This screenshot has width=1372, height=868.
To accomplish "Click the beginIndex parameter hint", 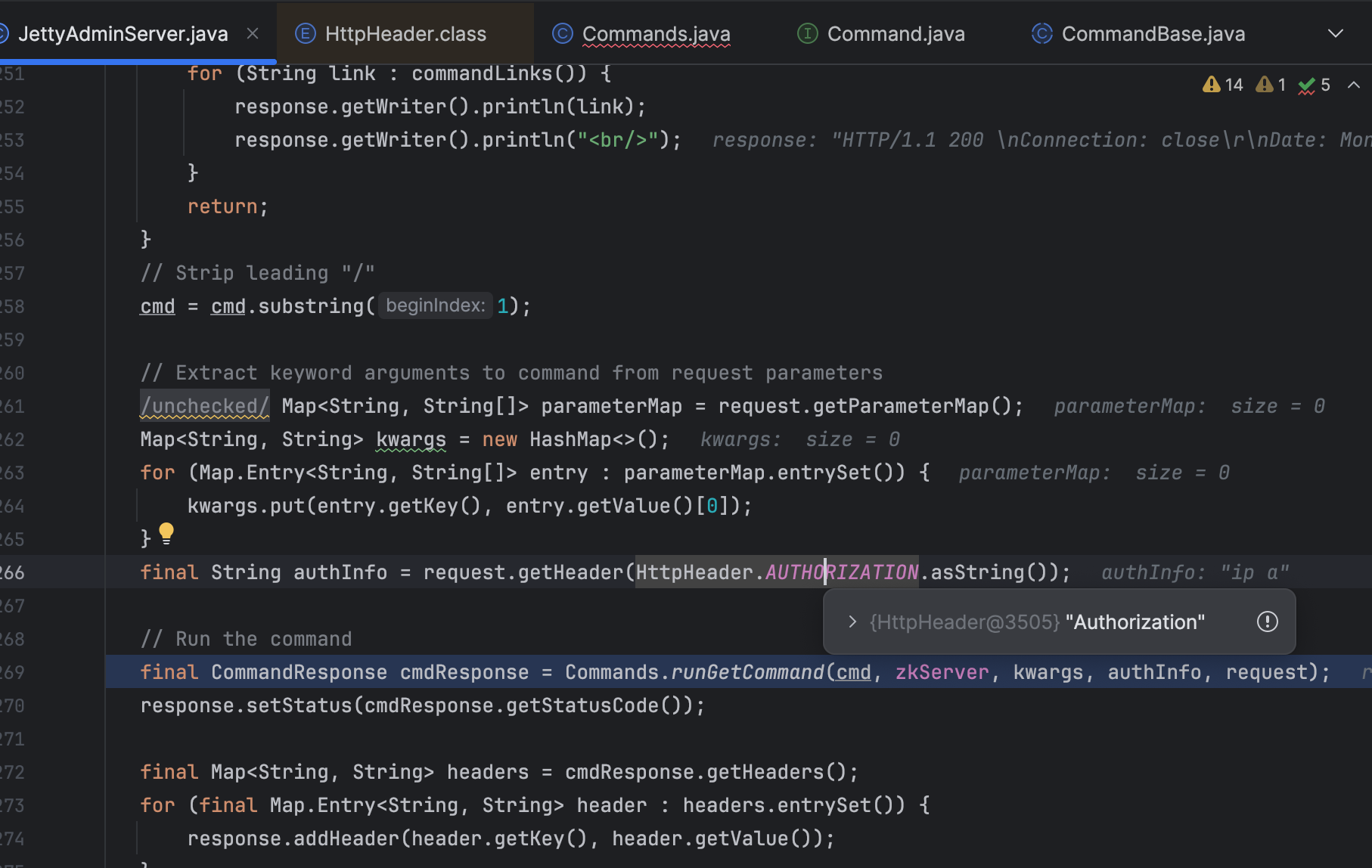I will coord(436,305).
